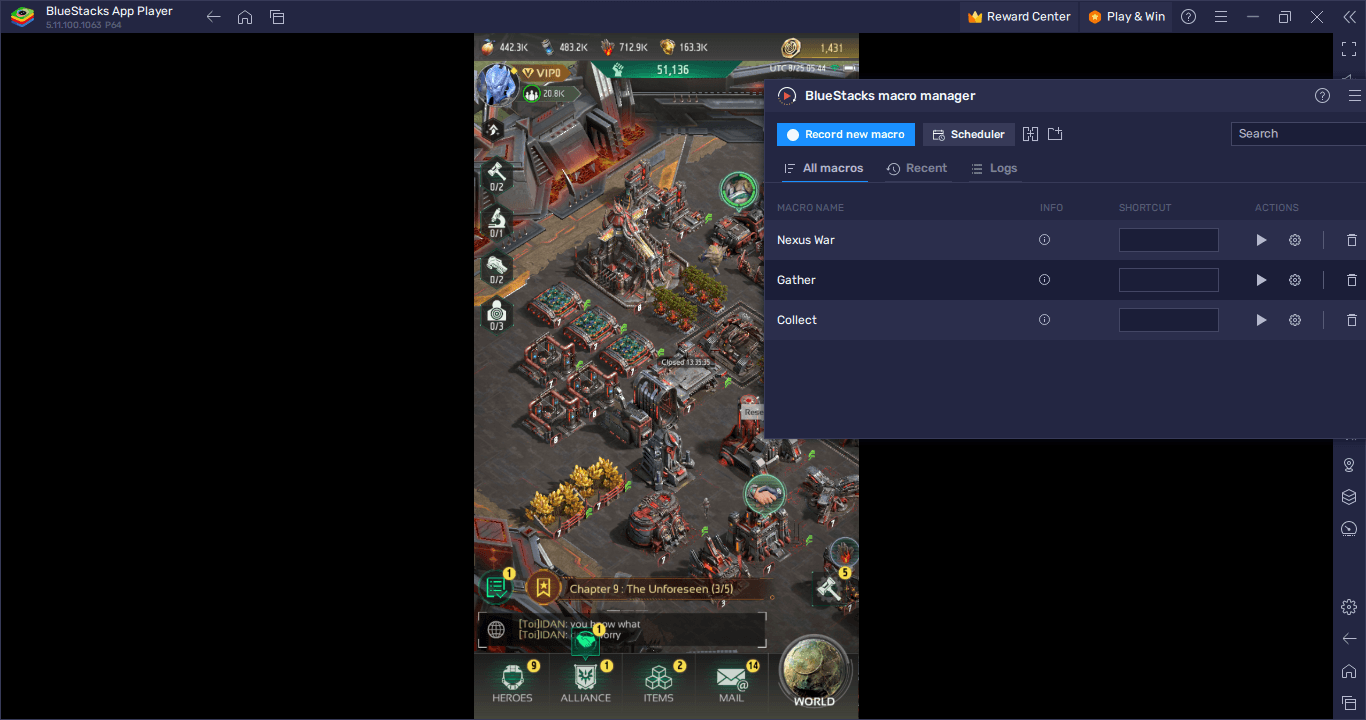Toggle BlueStacks fullscreen icon in sidebar

click(1349, 48)
